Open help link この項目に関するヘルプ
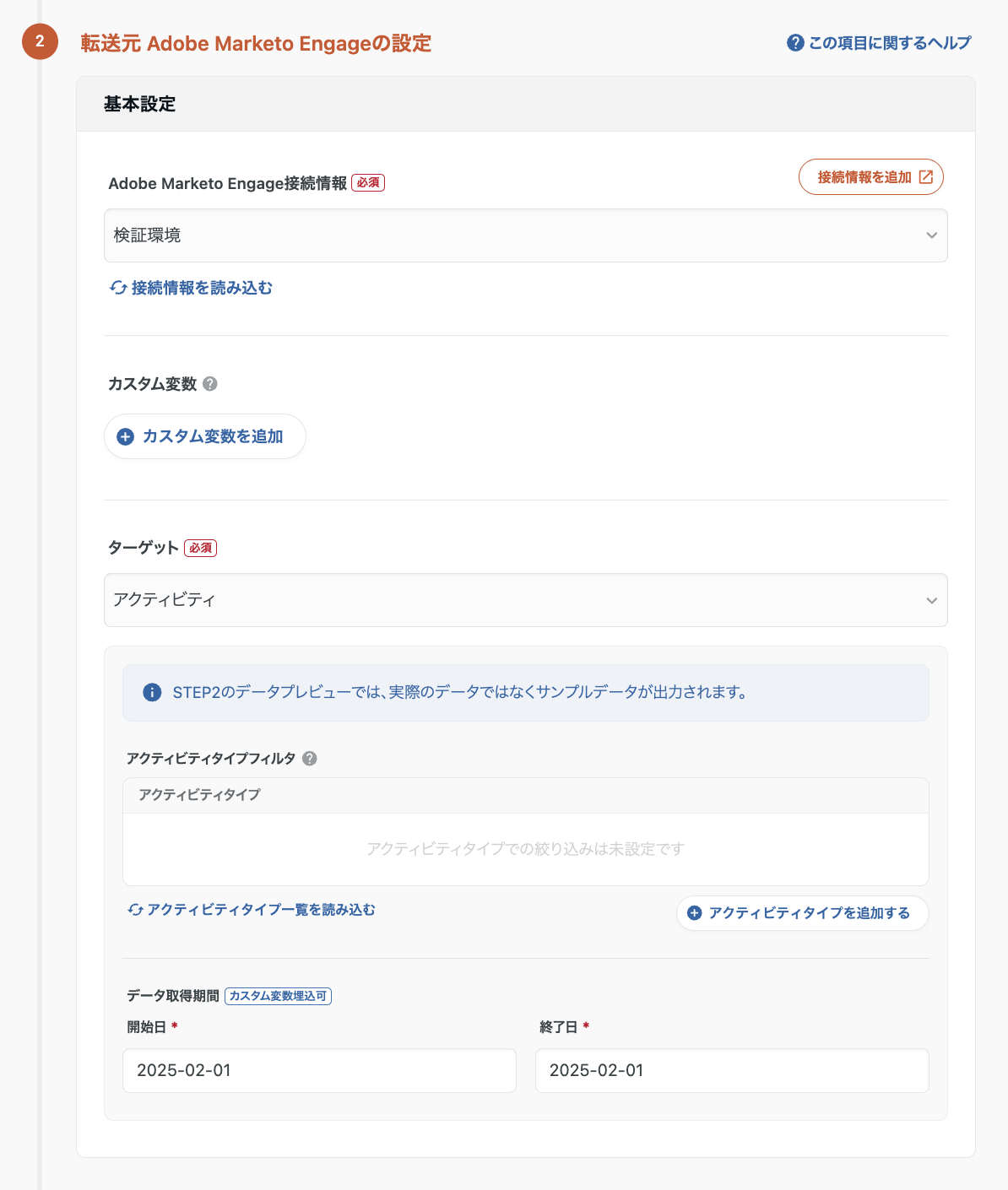 pos(879,43)
